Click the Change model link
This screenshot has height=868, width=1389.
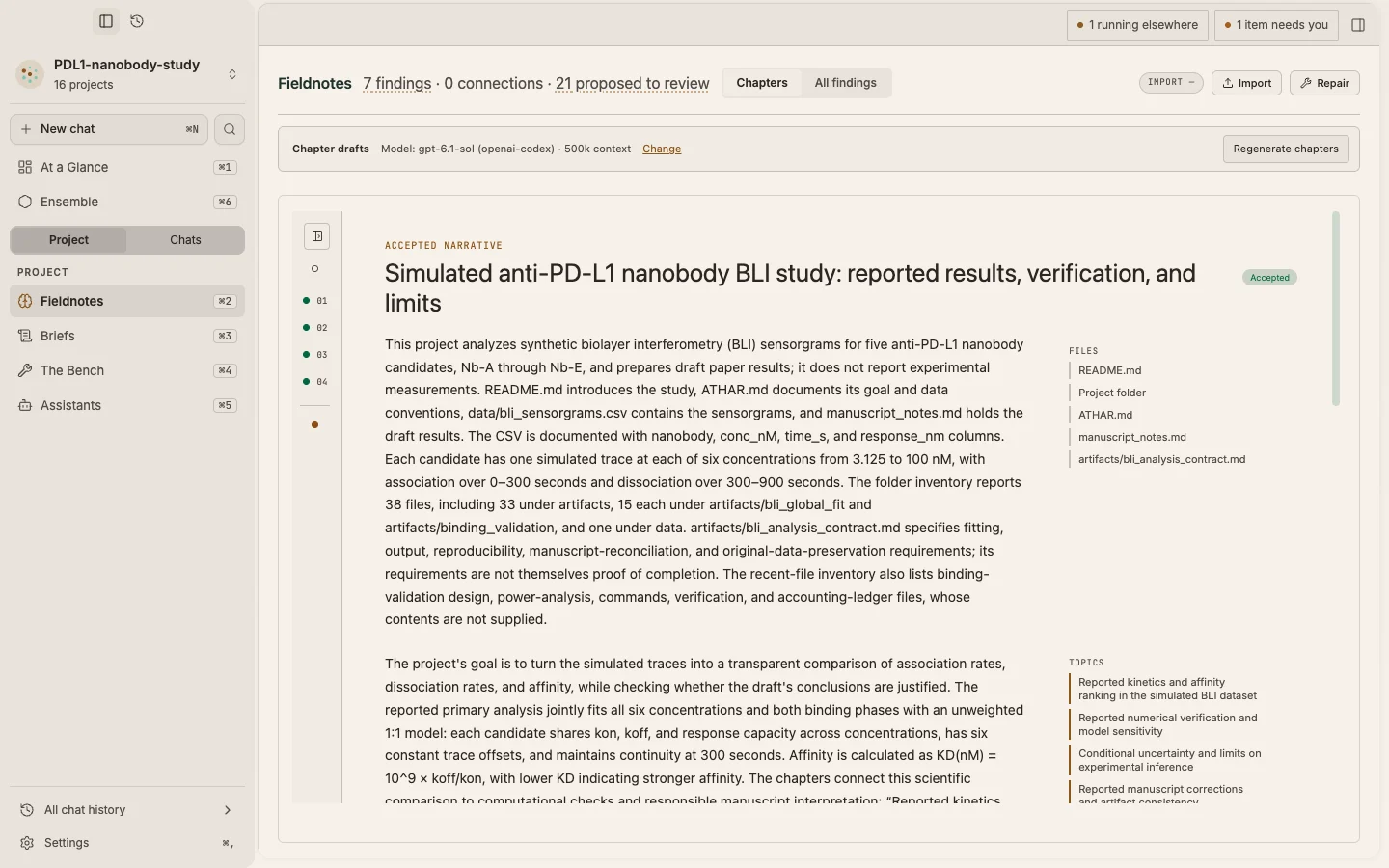pos(662,149)
